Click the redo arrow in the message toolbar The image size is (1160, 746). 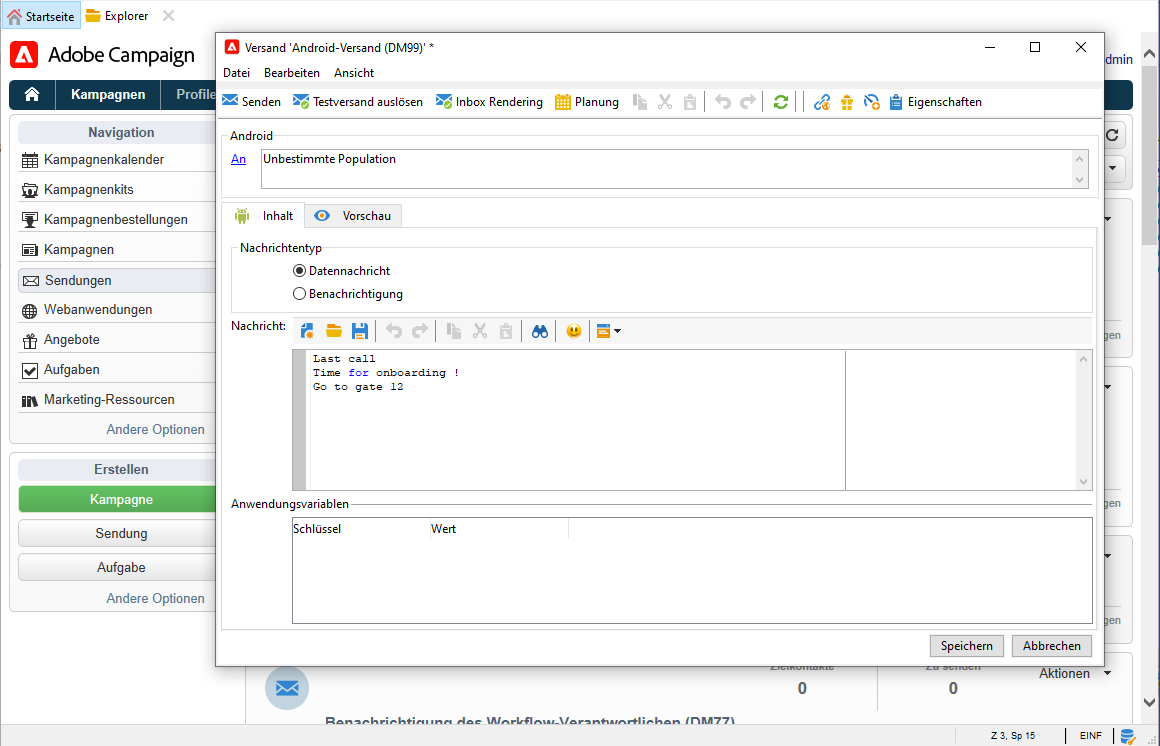[419, 331]
